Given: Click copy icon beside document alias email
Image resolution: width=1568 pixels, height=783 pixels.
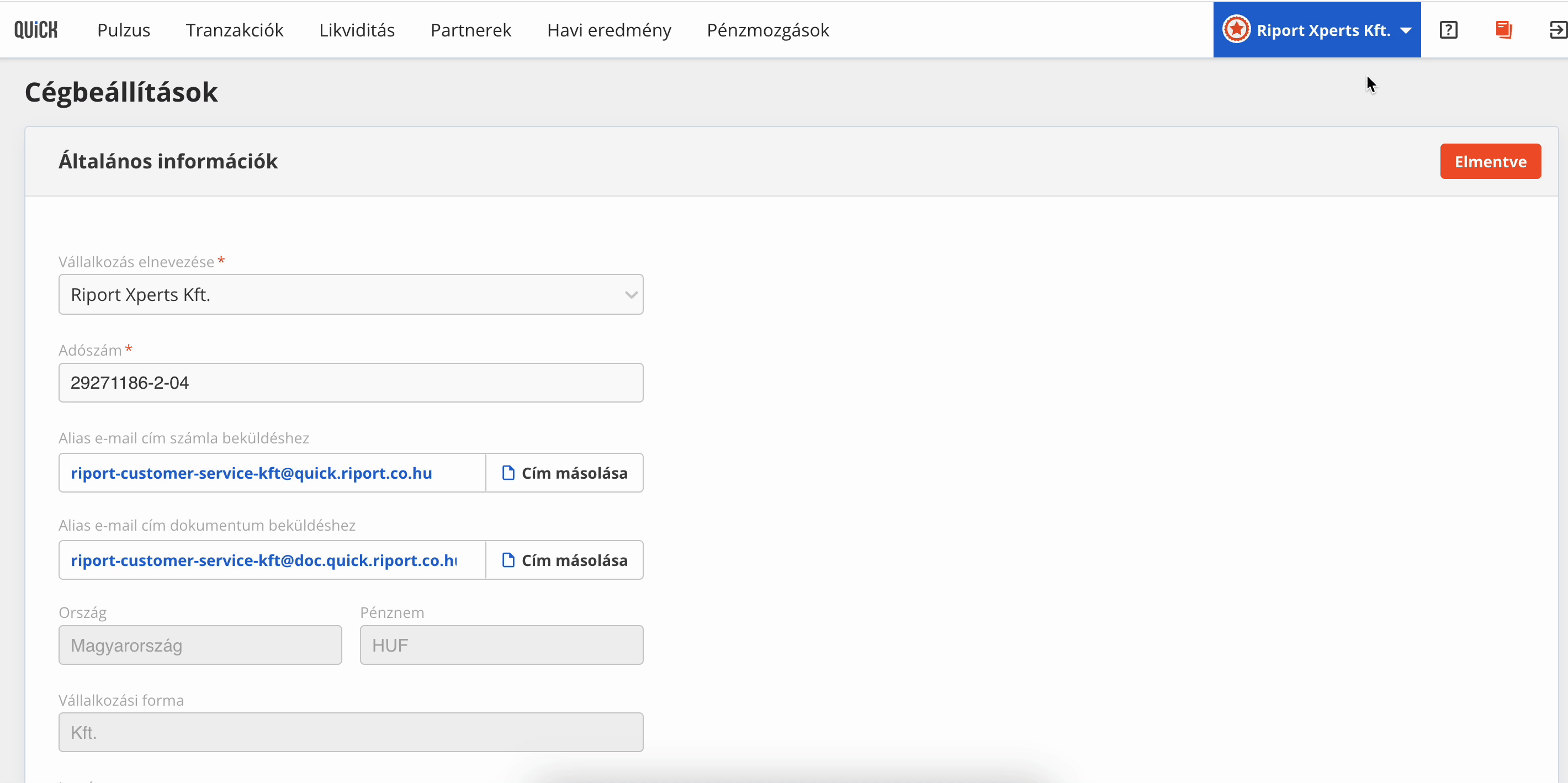Looking at the screenshot, I should (508, 560).
